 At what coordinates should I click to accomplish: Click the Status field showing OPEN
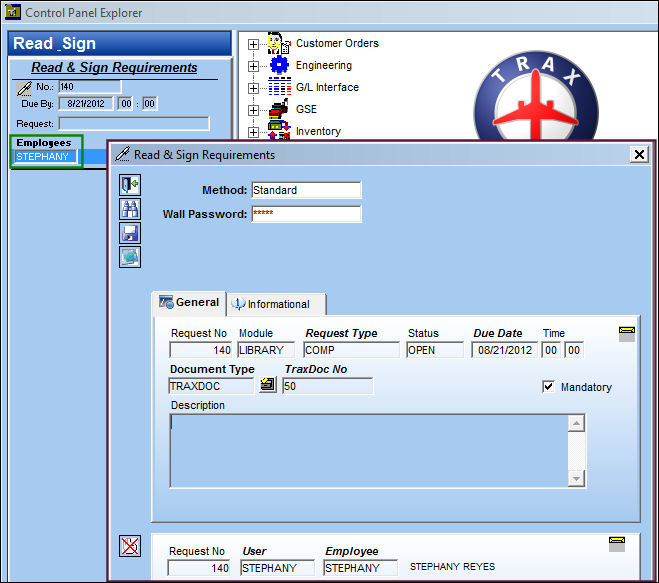435,350
